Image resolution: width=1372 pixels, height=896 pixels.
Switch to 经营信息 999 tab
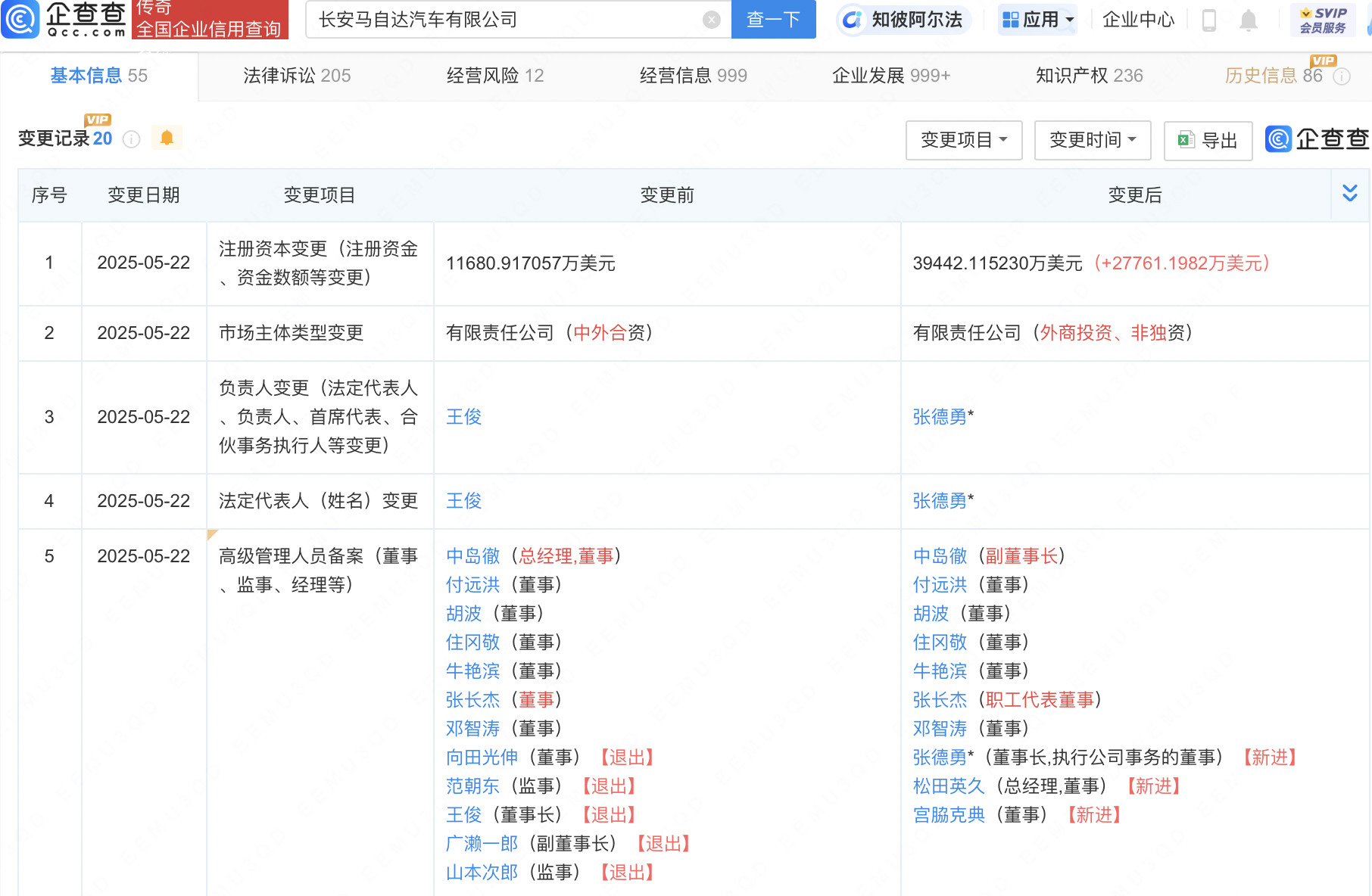694,76
